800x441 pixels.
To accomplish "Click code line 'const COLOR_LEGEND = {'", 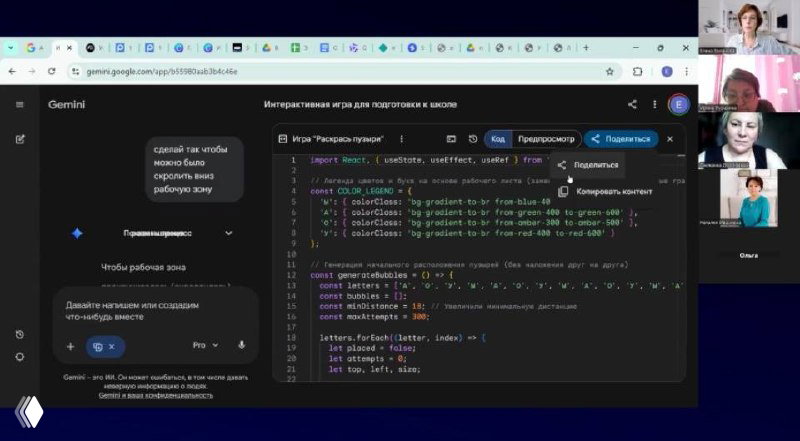I will [360, 191].
